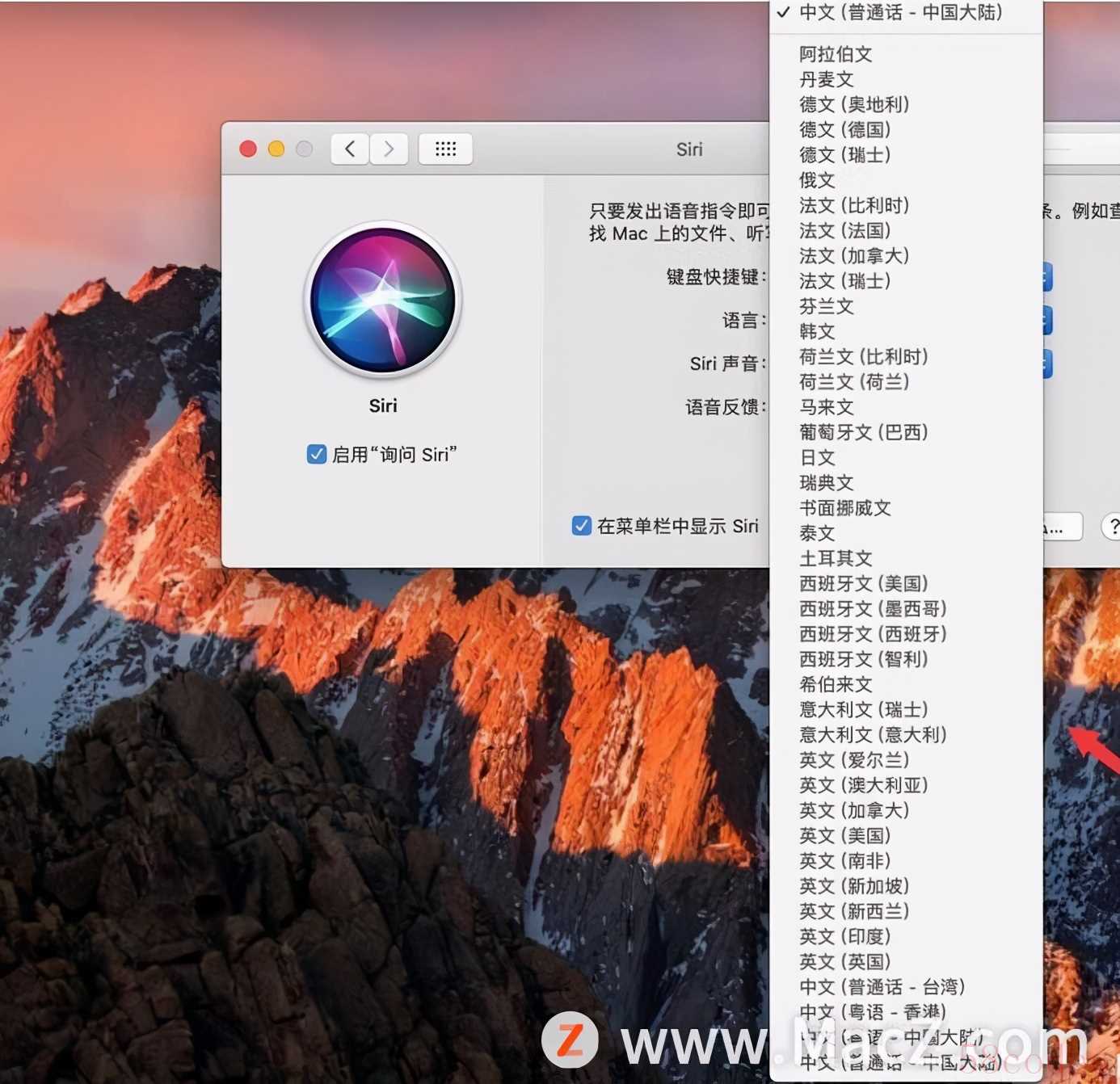Select 英文 (澳大利亚) language
The height and width of the screenshot is (1084, 1120).
[907, 785]
